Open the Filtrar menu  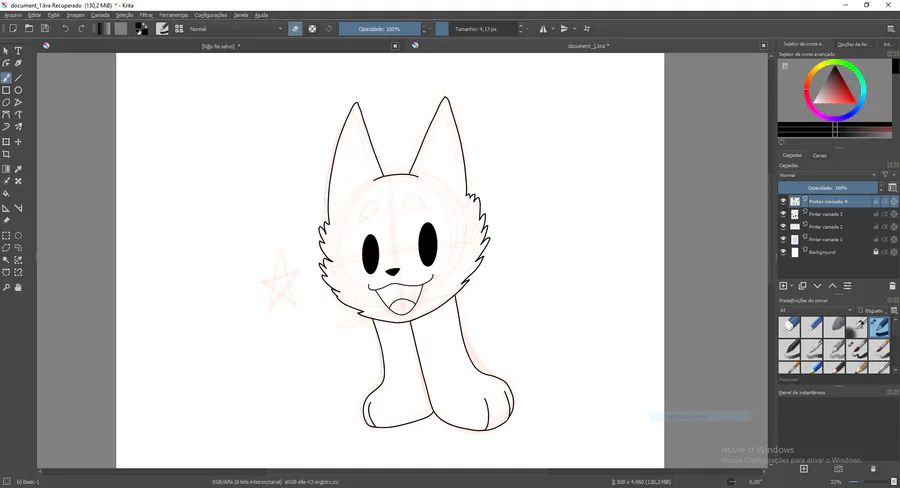(146, 16)
